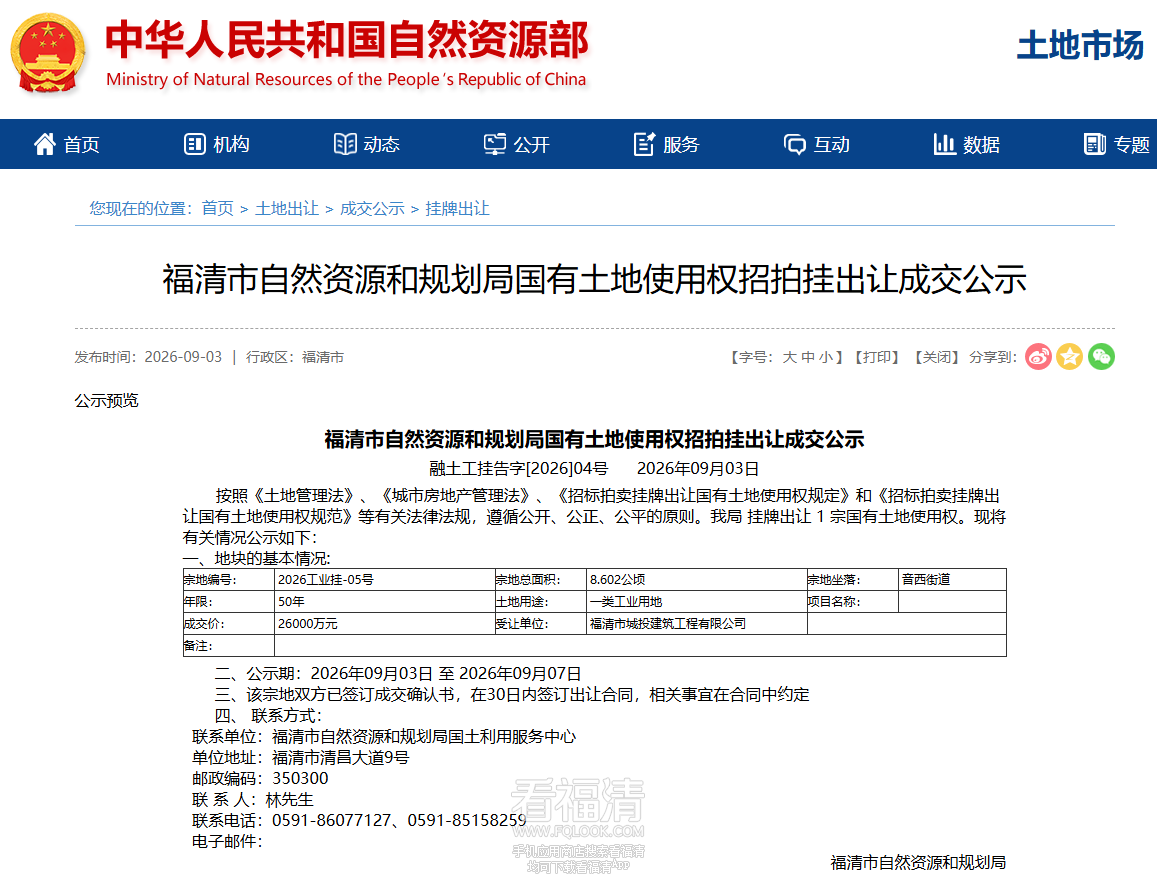This screenshot has height=890, width=1157.
Task: Click the 机构 navigation icon
Action: [194, 144]
